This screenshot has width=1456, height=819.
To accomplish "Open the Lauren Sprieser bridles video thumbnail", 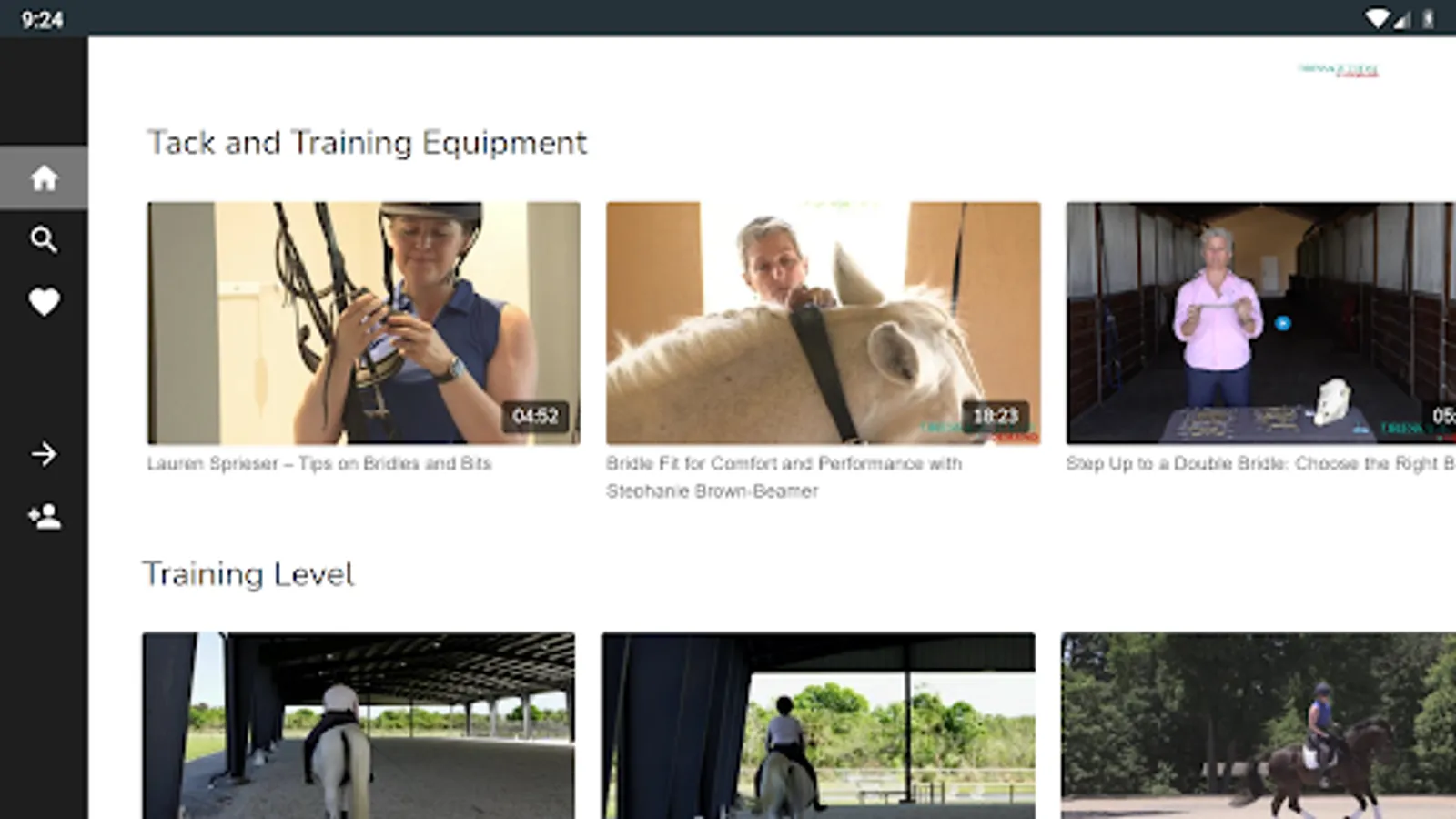I will coord(363,323).
